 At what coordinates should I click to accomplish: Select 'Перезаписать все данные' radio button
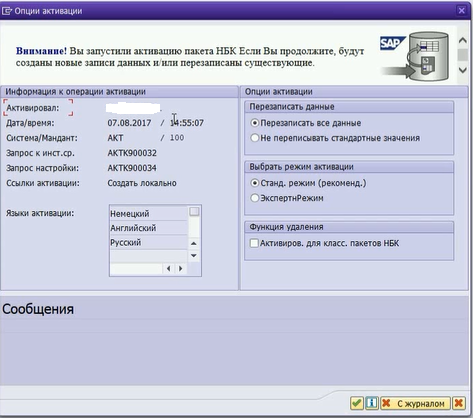coord(255,123)
